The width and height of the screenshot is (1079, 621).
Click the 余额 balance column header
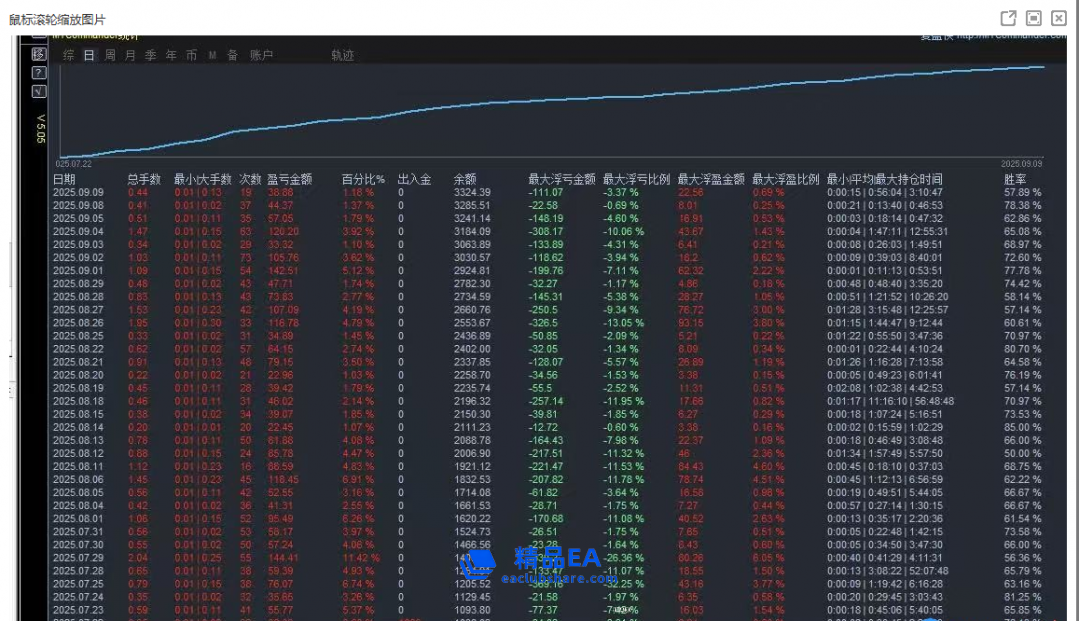click(x=465, y=180)
